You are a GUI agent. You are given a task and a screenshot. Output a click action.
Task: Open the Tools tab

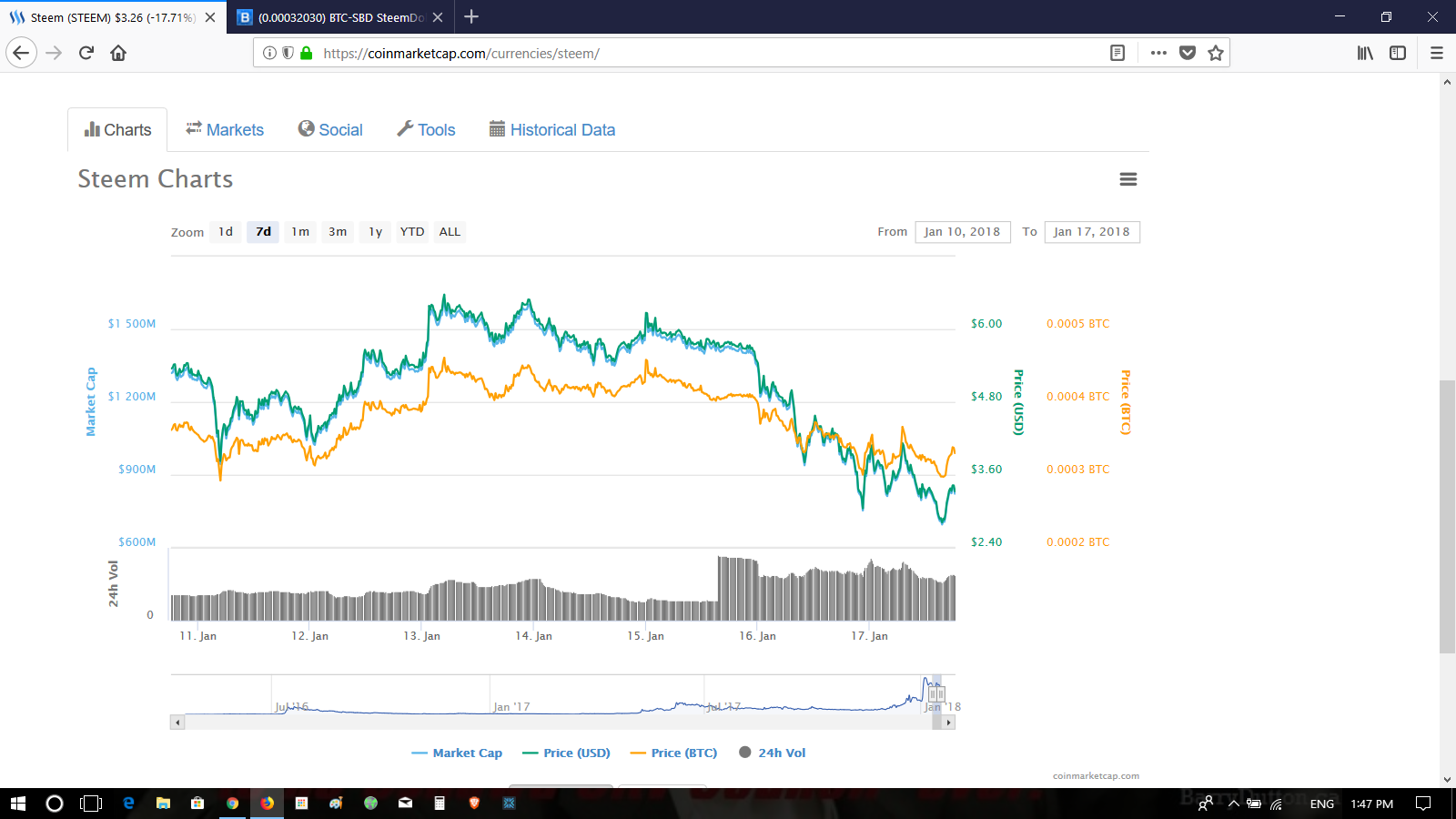point(426,130)
